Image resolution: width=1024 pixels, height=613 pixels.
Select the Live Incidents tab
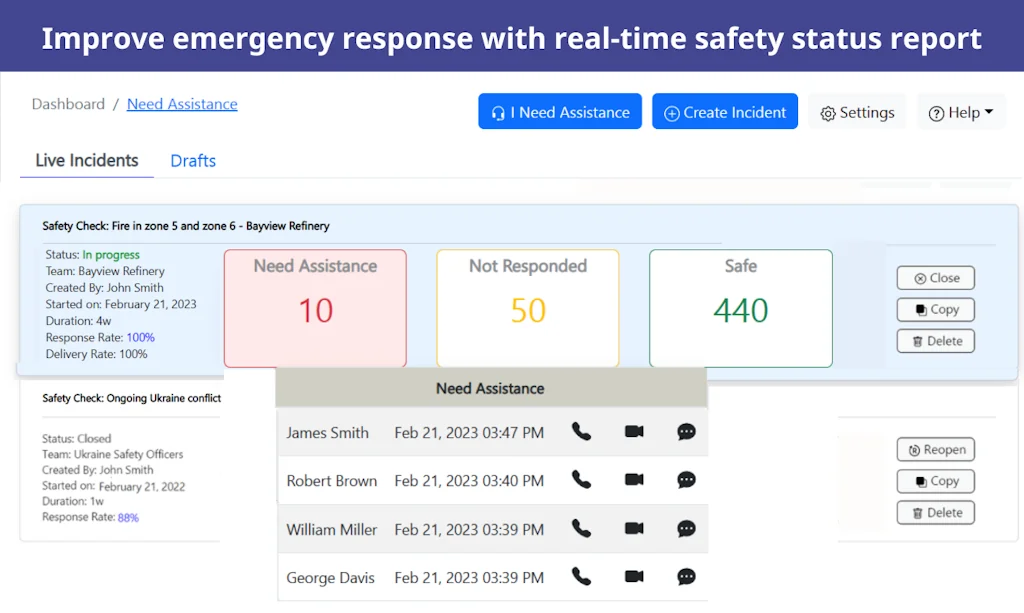tap(86, 161)
